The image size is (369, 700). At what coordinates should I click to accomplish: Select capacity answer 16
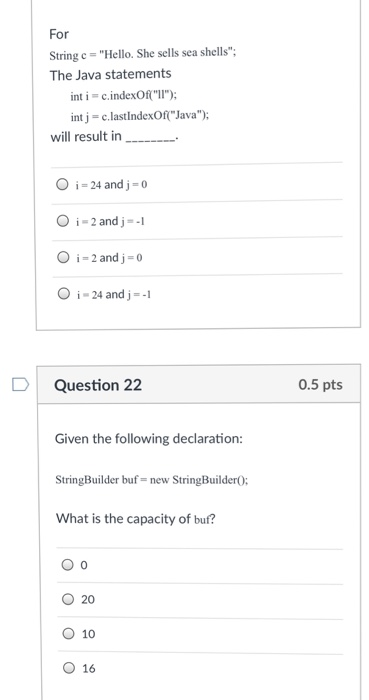pos(69,668)
